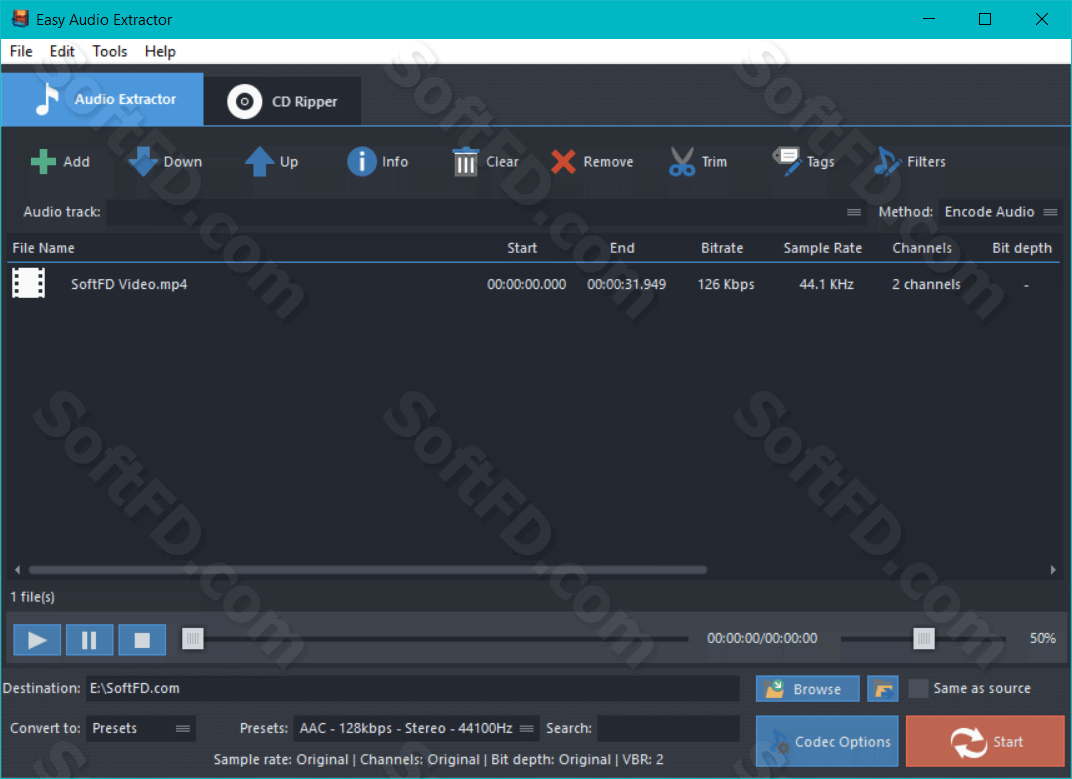
Task: Open the Edit menu
Action: pos(62,51)
